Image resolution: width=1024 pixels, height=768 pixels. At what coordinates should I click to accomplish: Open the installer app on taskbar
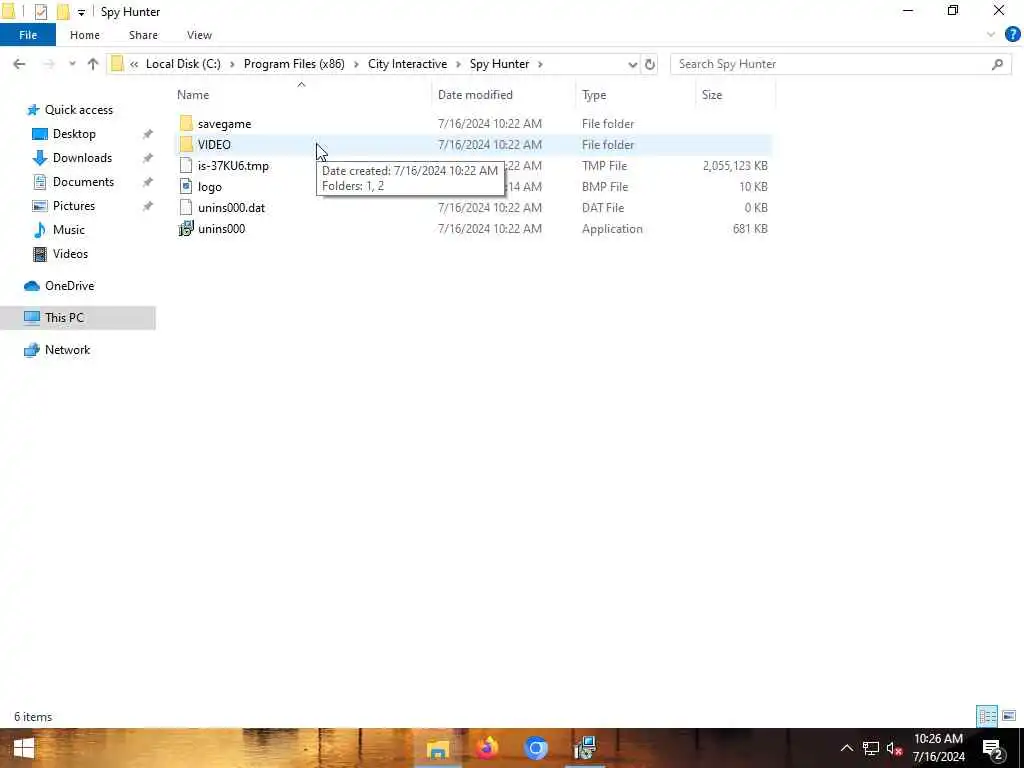(584, 748)
